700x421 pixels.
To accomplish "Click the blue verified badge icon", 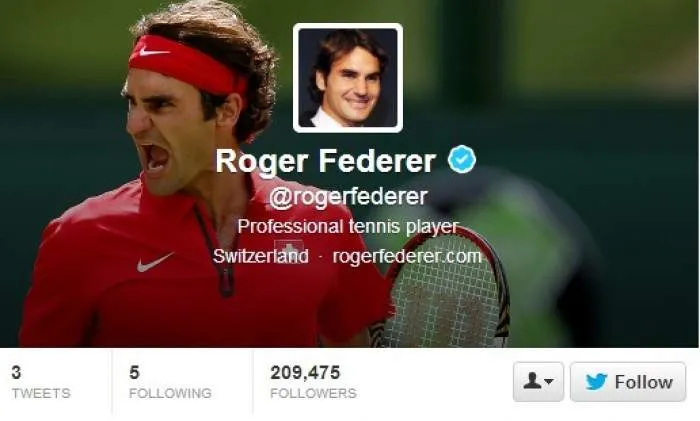I will click(462, 159).
